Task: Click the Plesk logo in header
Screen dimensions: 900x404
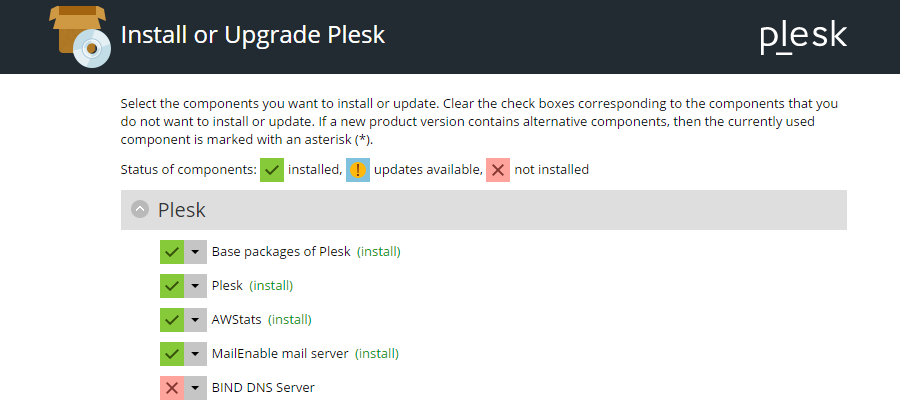Action: click(803, 37)
